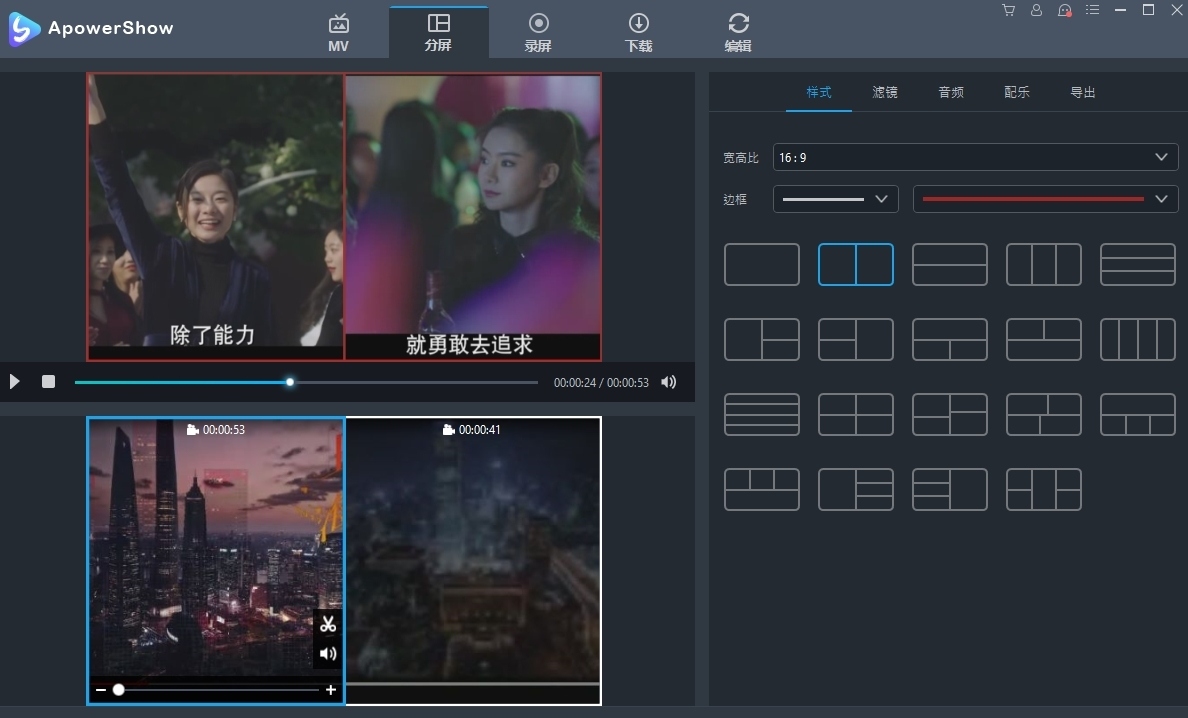The image size is (1188, 718).
Task: Open the 下载 download feature
Action: (x=638, y=31)
